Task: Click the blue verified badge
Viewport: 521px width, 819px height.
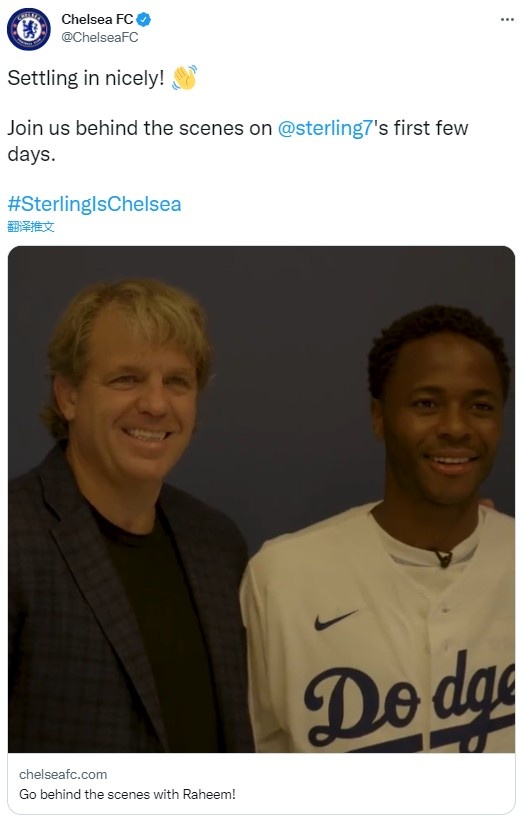Action: click(144, 20)
